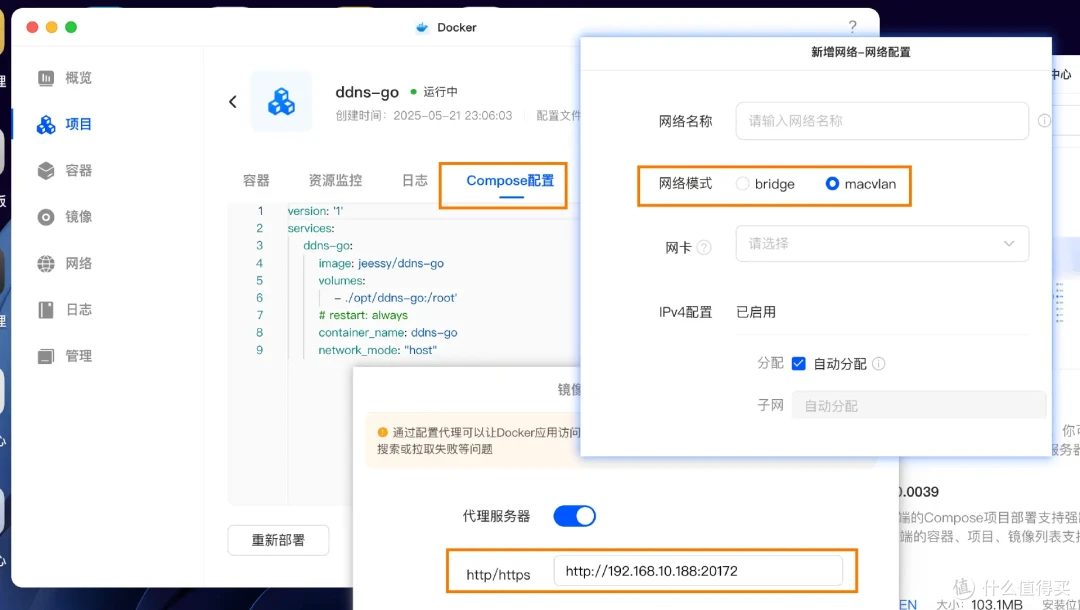The width and height of the screenshot is (1080, 610).
Task: Click the 子网 自动分配 subnet field
Action: point(919,406)
